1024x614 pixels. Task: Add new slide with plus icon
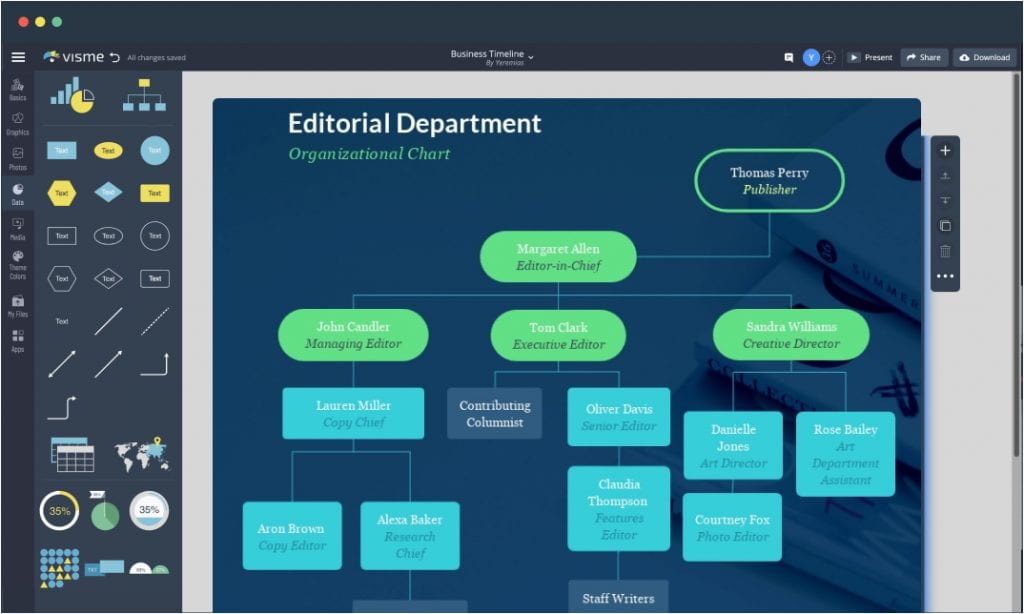[x=945, y=150]
